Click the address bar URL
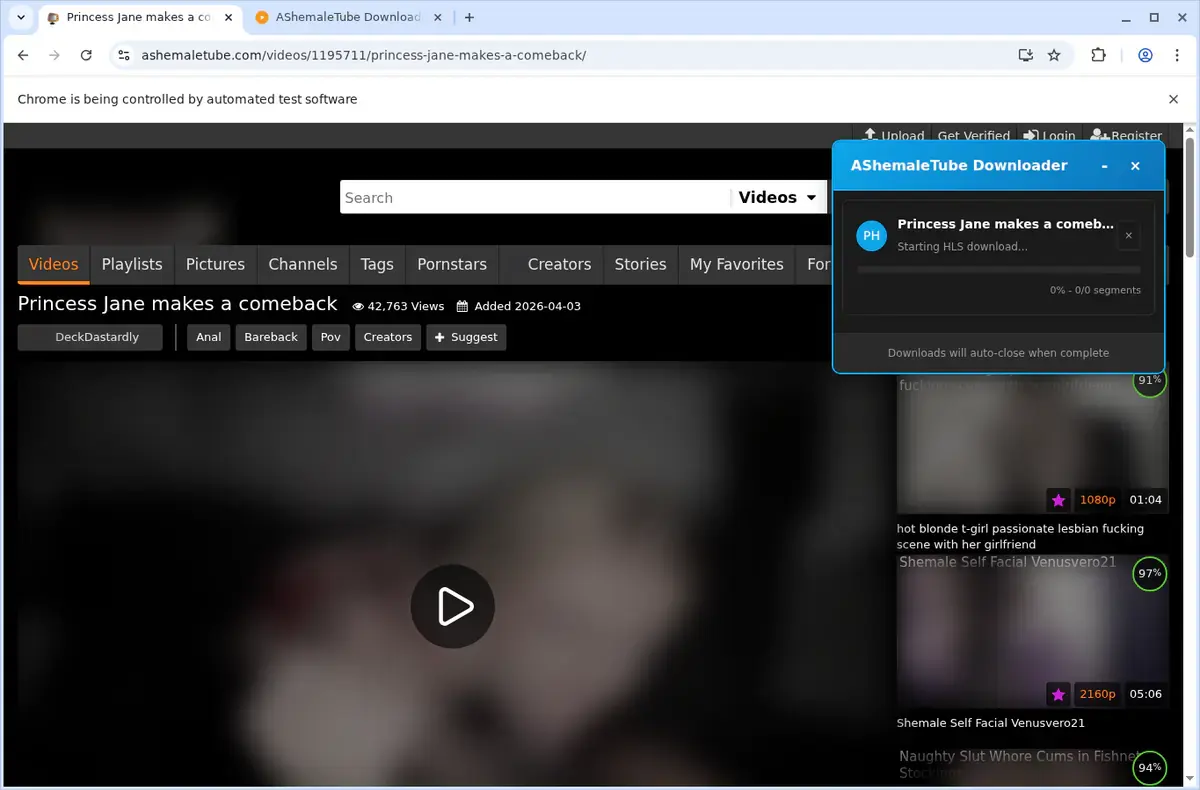 click(363, 55)
